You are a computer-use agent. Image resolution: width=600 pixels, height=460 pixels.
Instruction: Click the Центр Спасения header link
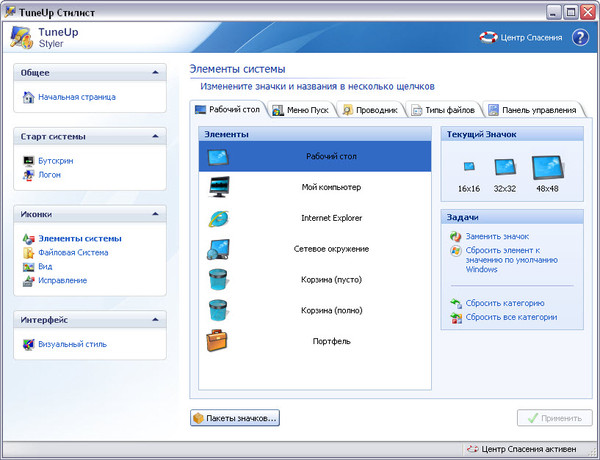pyautogui.click(x=531, y=38)
